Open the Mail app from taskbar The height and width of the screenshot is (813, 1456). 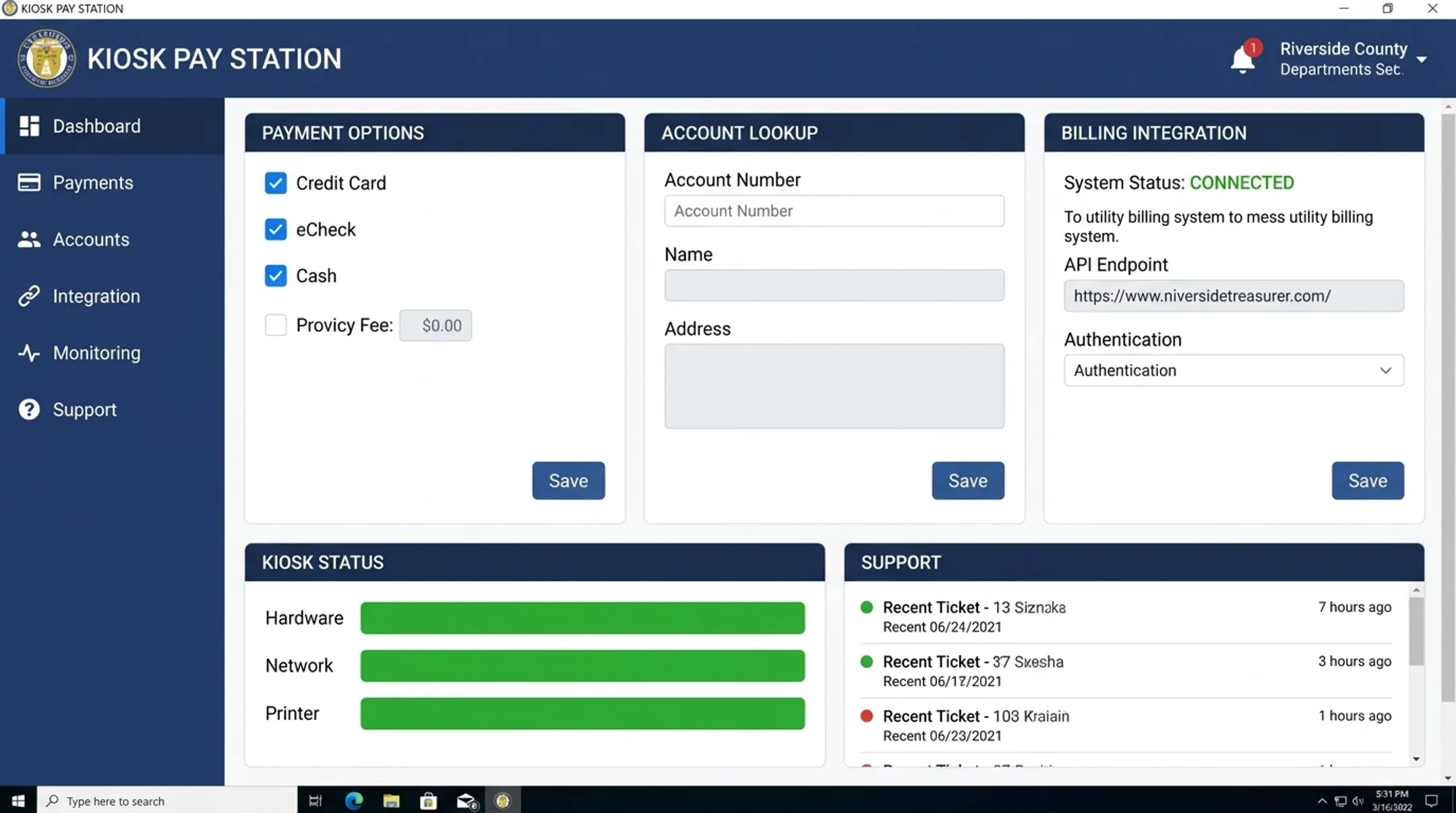[x=466, y=801]
